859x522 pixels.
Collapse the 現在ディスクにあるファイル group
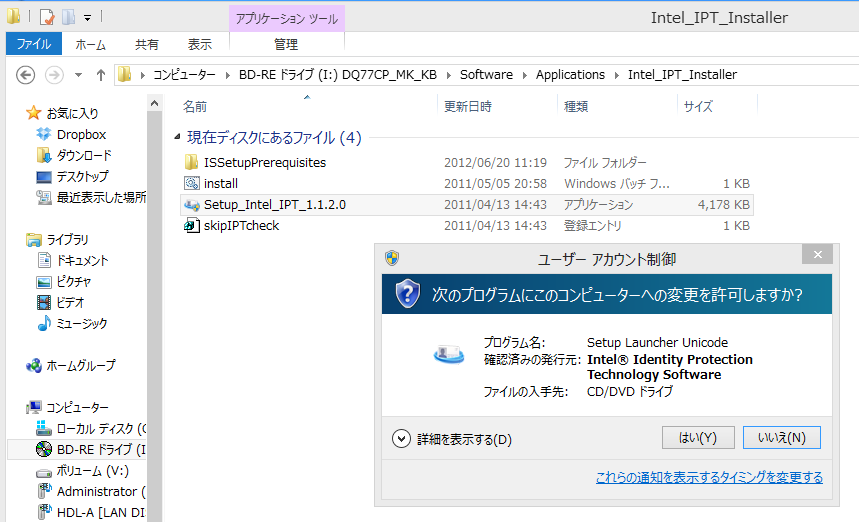pyautogui.click(x=177, y=136)
